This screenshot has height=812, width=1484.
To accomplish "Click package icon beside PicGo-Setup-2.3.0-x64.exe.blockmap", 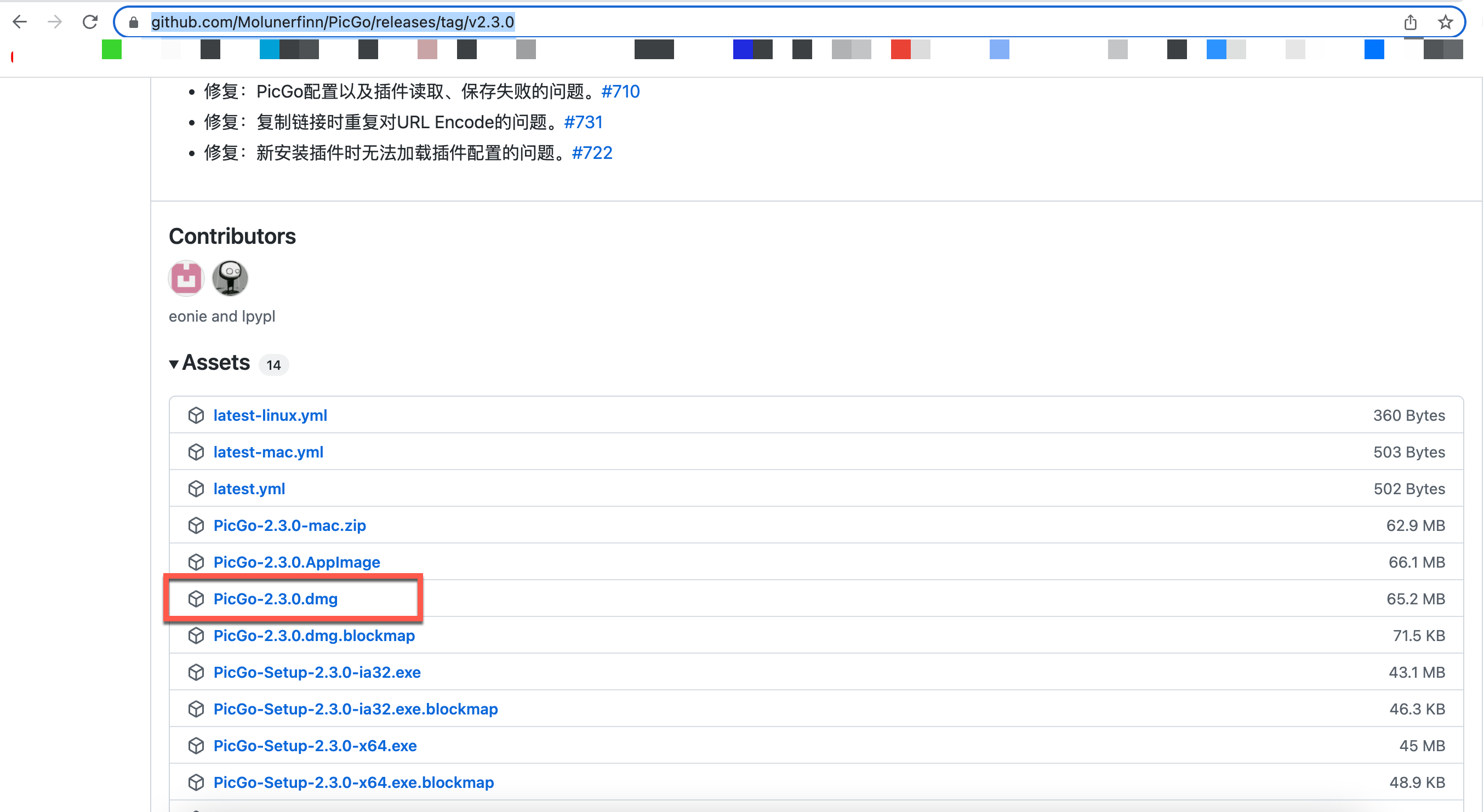I will (196, 782).
